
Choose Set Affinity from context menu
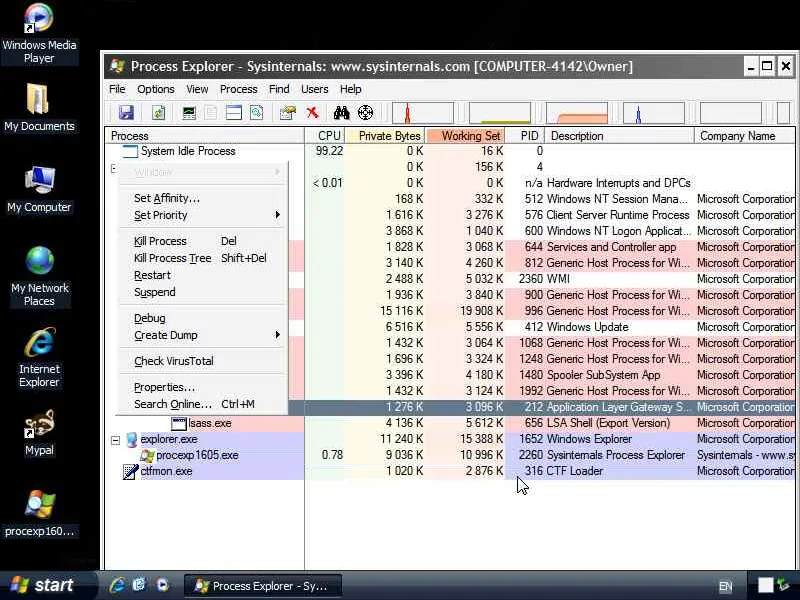pos(203,198)
